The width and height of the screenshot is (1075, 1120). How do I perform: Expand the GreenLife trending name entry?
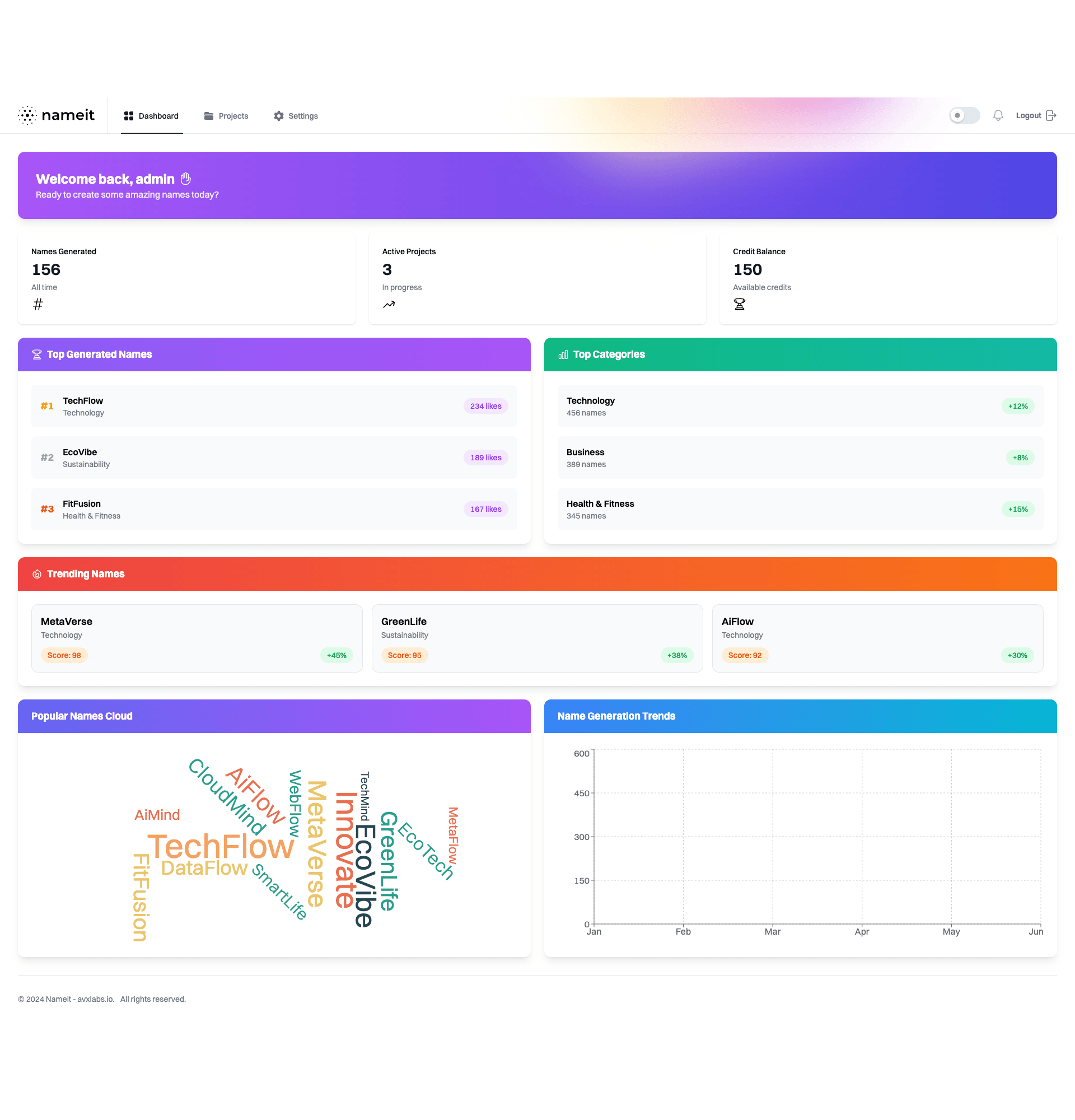[537, 638]
